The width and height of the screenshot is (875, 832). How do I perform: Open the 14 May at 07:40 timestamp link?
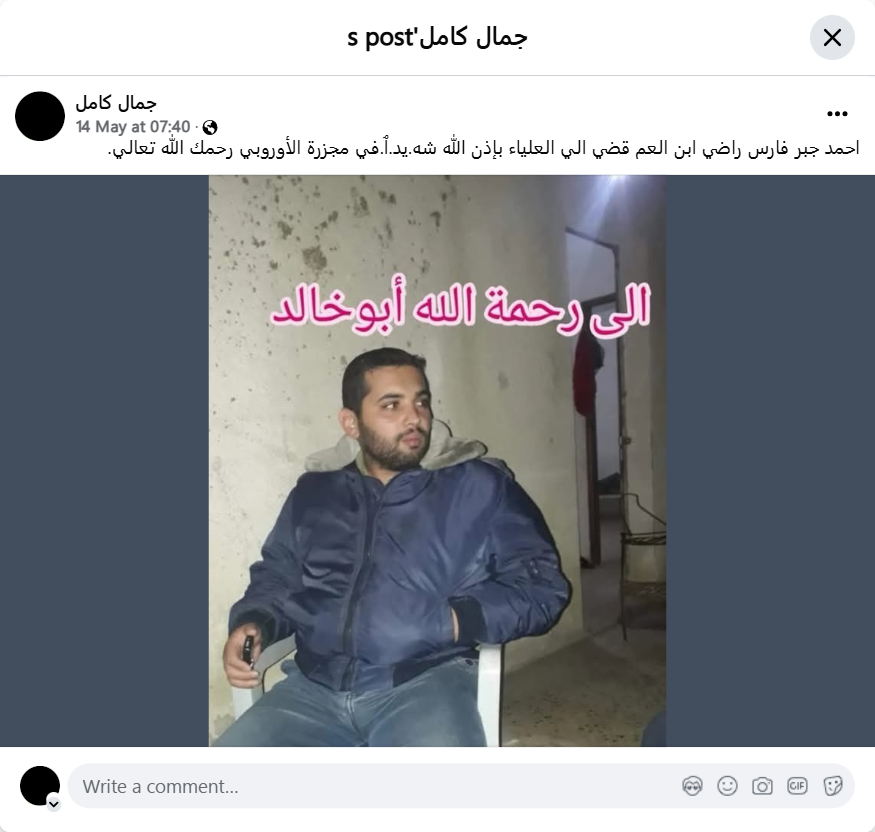(x=133, y=127)
